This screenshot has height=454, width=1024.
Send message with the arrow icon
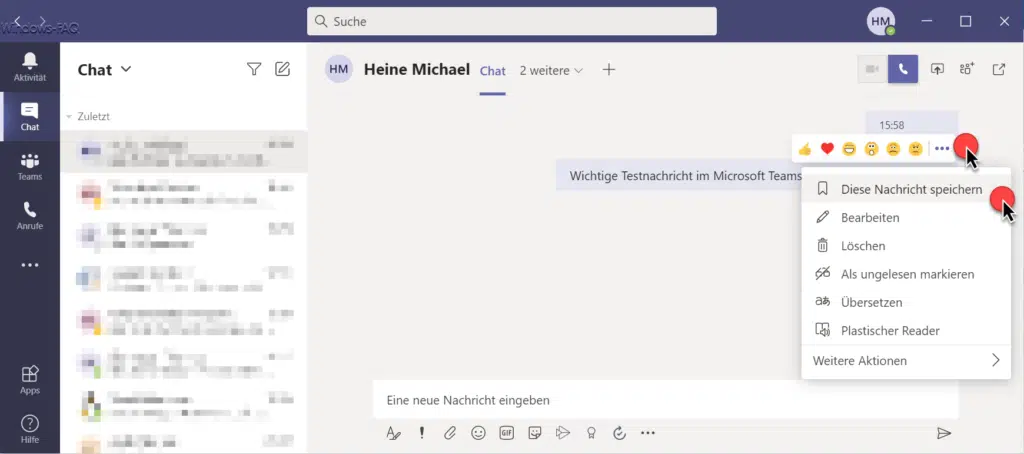[x=943, y=433]
